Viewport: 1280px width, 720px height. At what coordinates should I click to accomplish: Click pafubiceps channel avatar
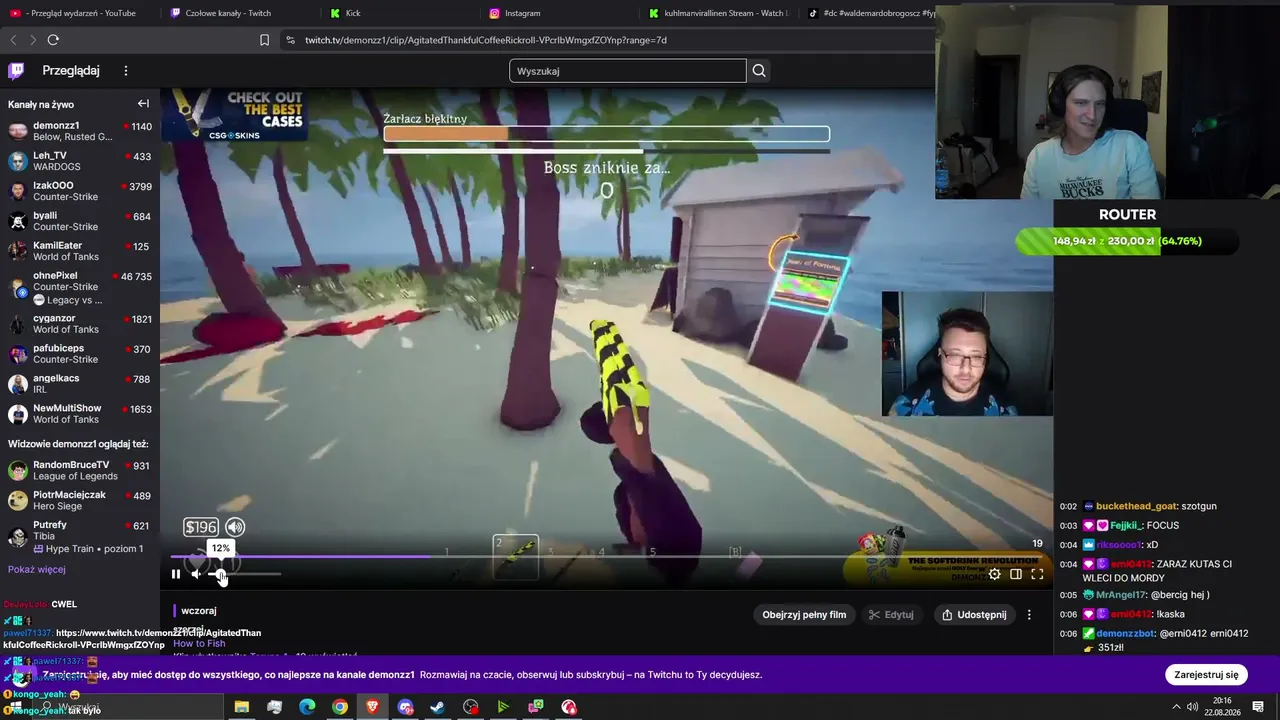point(18,354)
